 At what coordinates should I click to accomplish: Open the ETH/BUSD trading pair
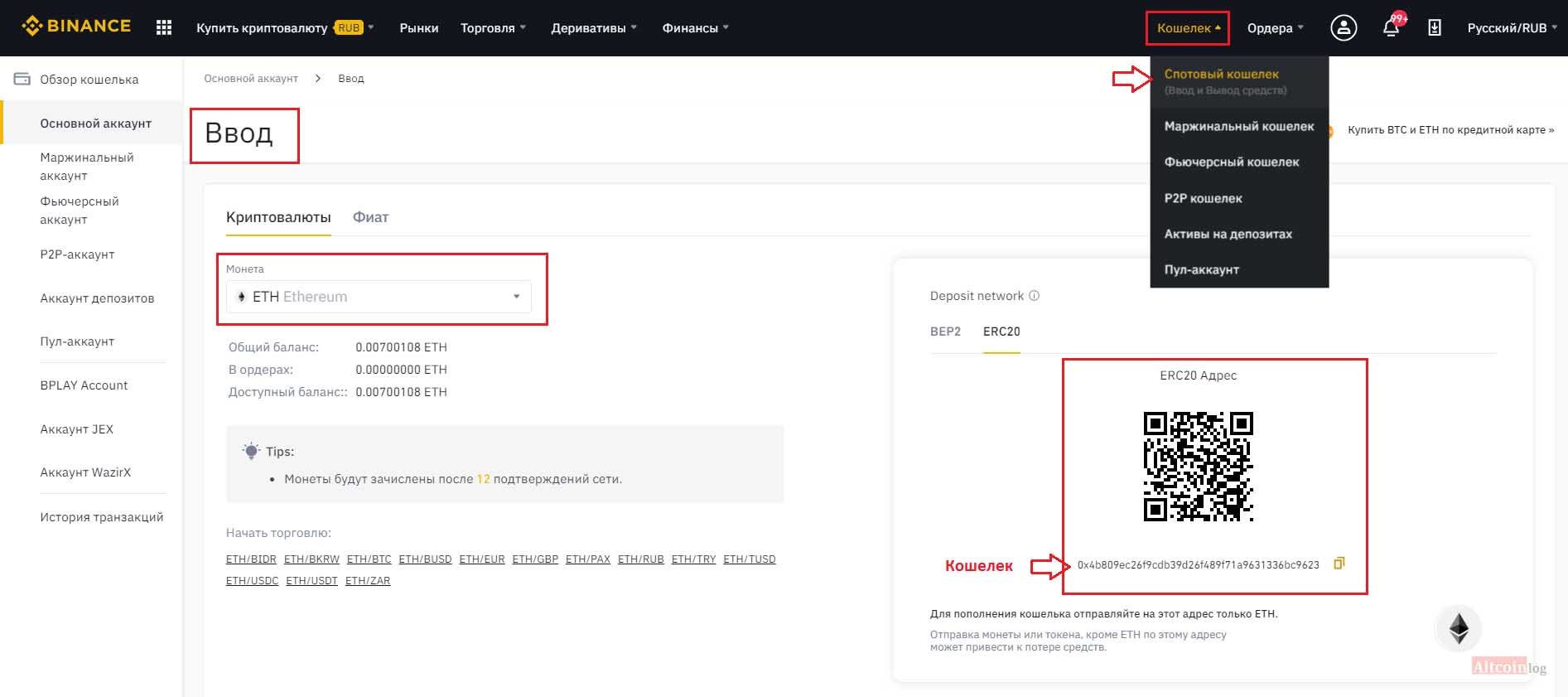(425, 559)
